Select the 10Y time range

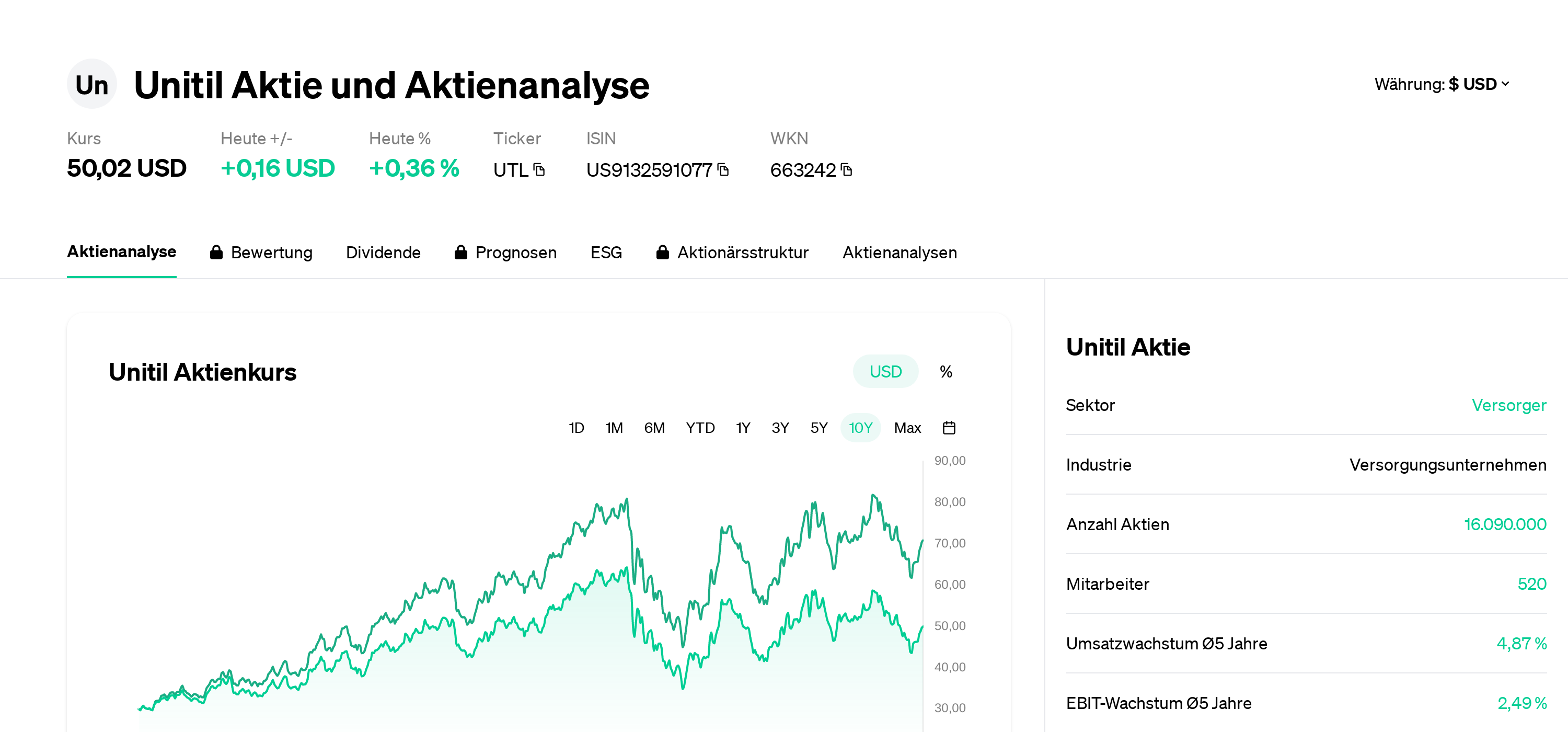pos(860,428)
